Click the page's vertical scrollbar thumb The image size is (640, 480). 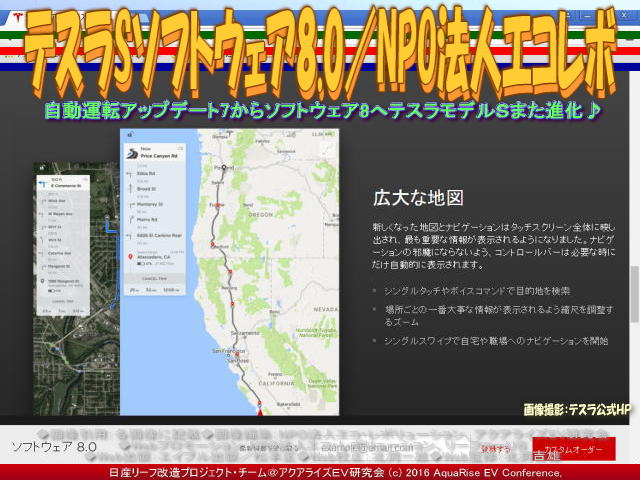(635, 294)
